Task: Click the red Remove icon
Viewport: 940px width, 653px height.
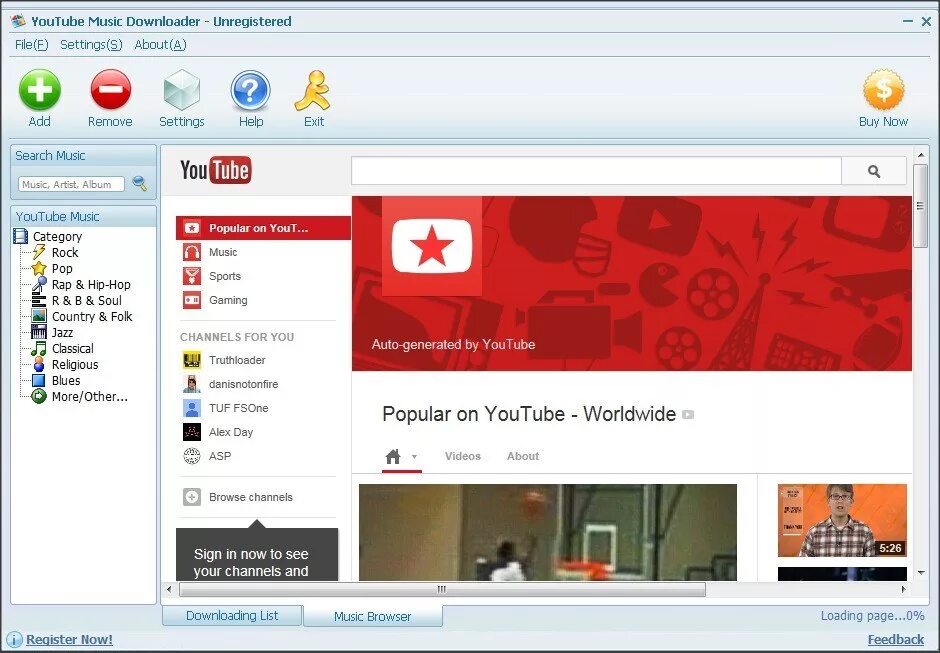Action: point(110,90)
